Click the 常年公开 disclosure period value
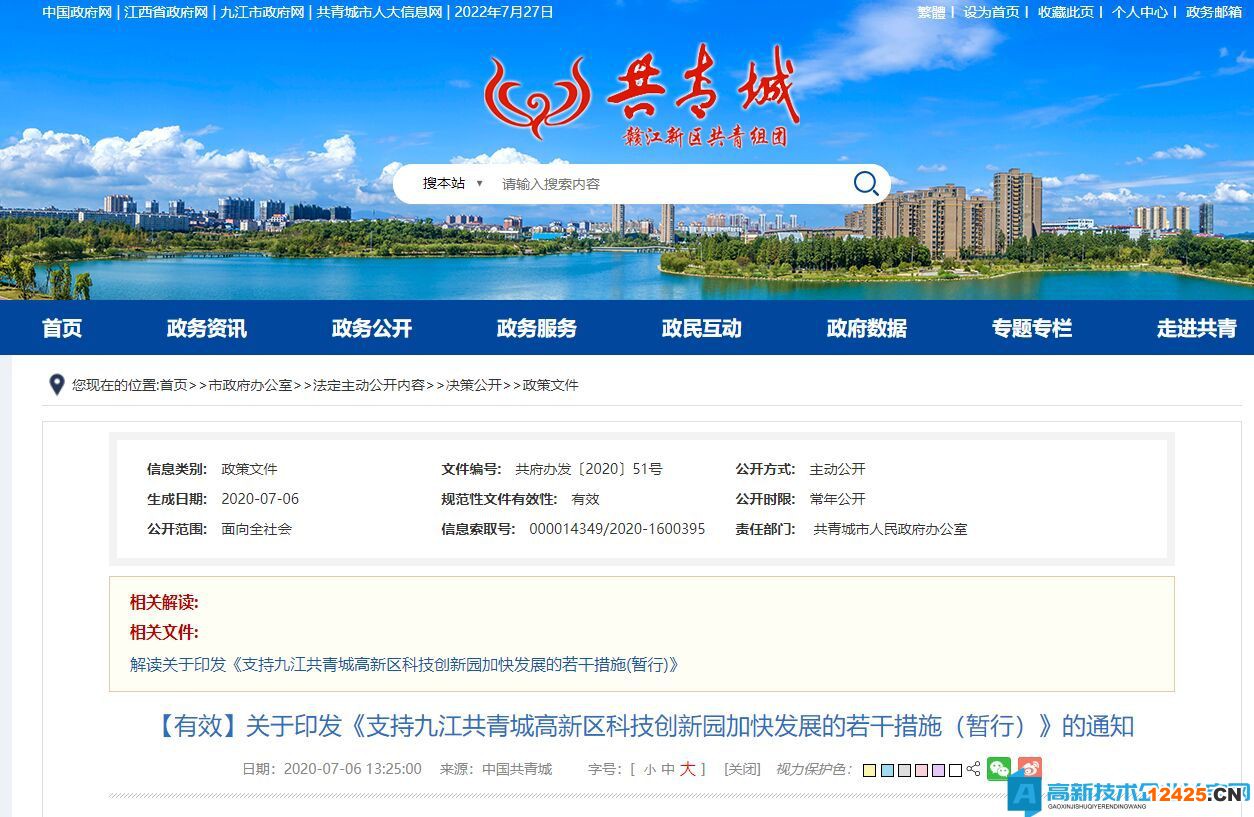The image size is (1254, 817). (838, 499)
